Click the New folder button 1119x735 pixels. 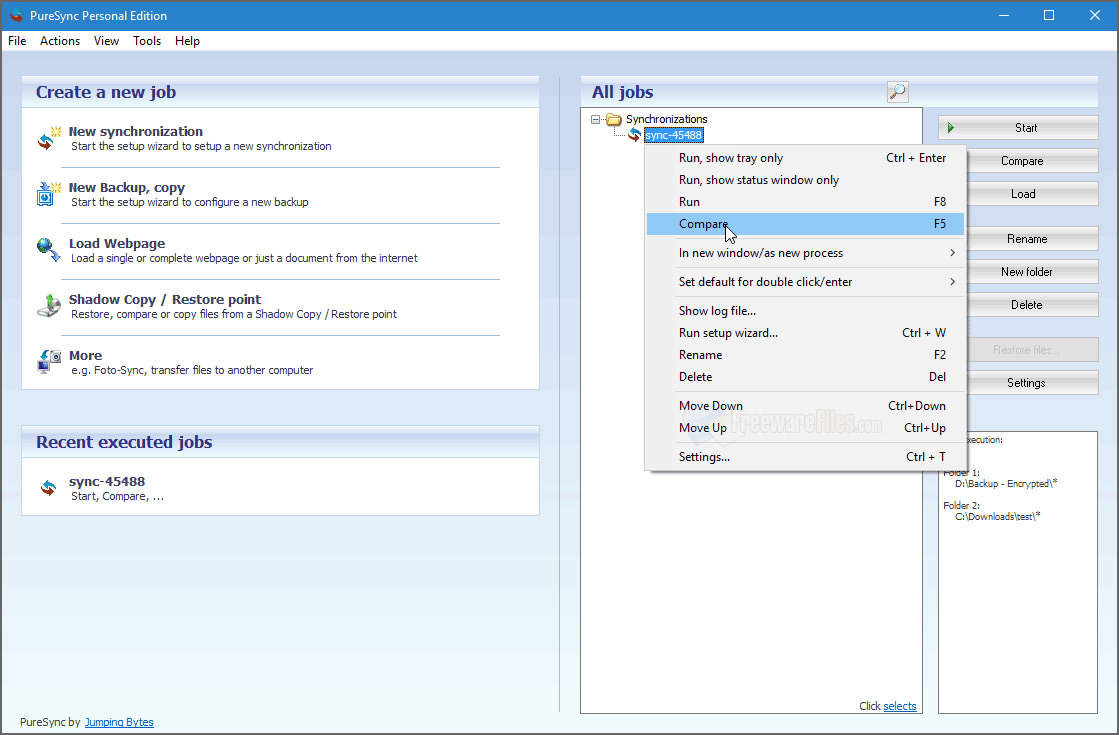pyautogui.click(x=1032, y=272)
